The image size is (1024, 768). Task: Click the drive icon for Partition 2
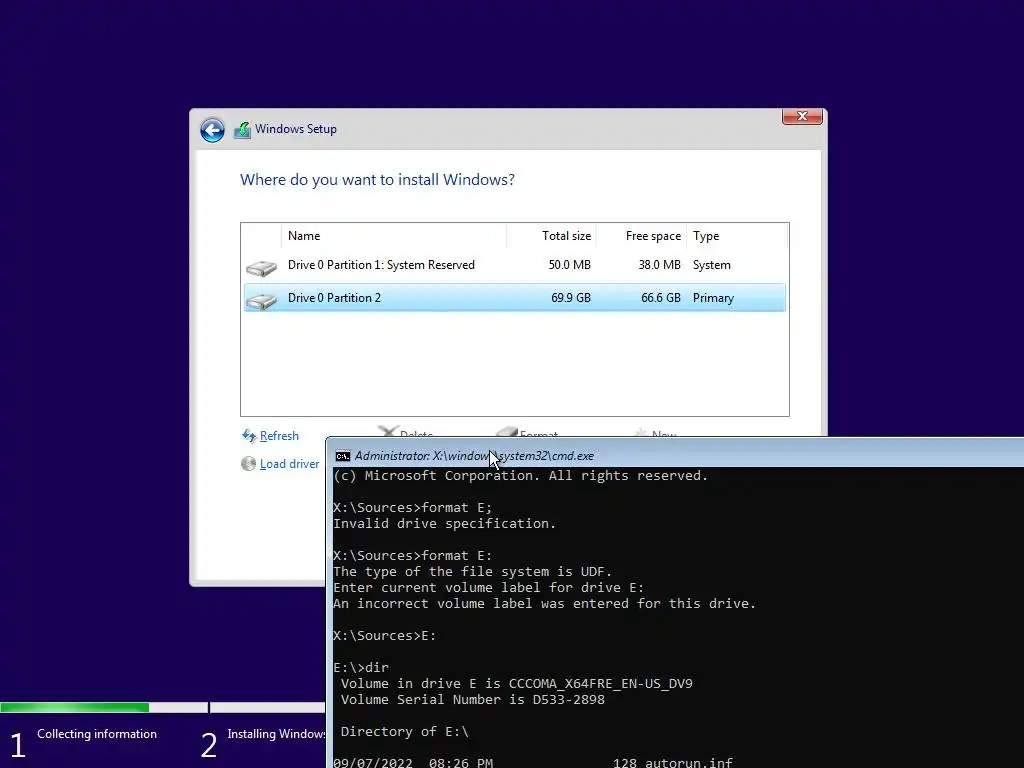pos(261,300)
